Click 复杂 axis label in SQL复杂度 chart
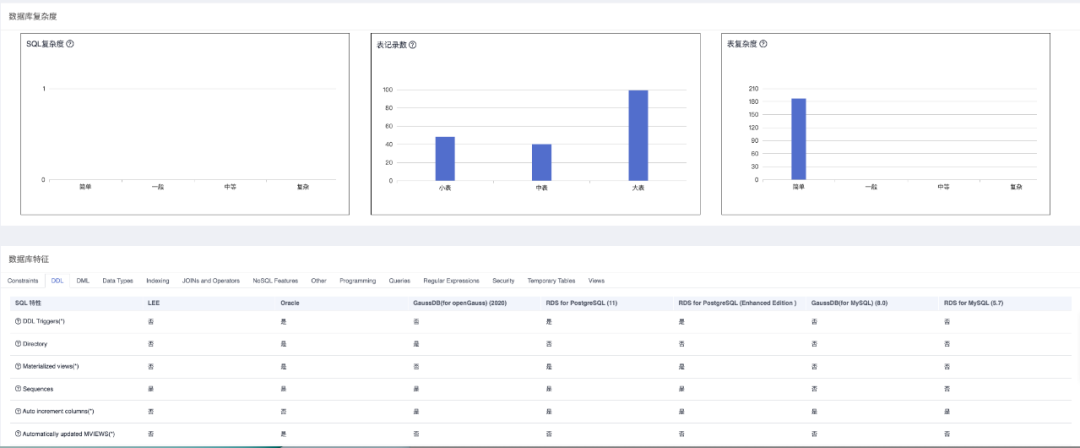Viewport: 1080px width, 448px height. tap(303, 187)
